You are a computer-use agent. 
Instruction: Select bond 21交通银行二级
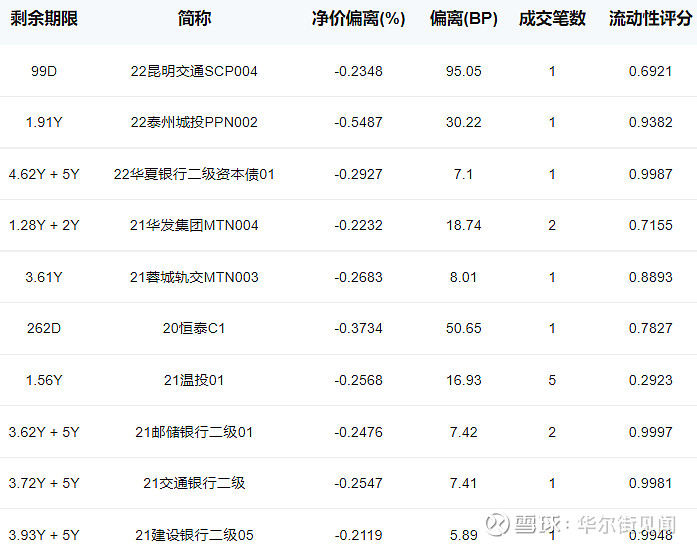coord(194,483)
